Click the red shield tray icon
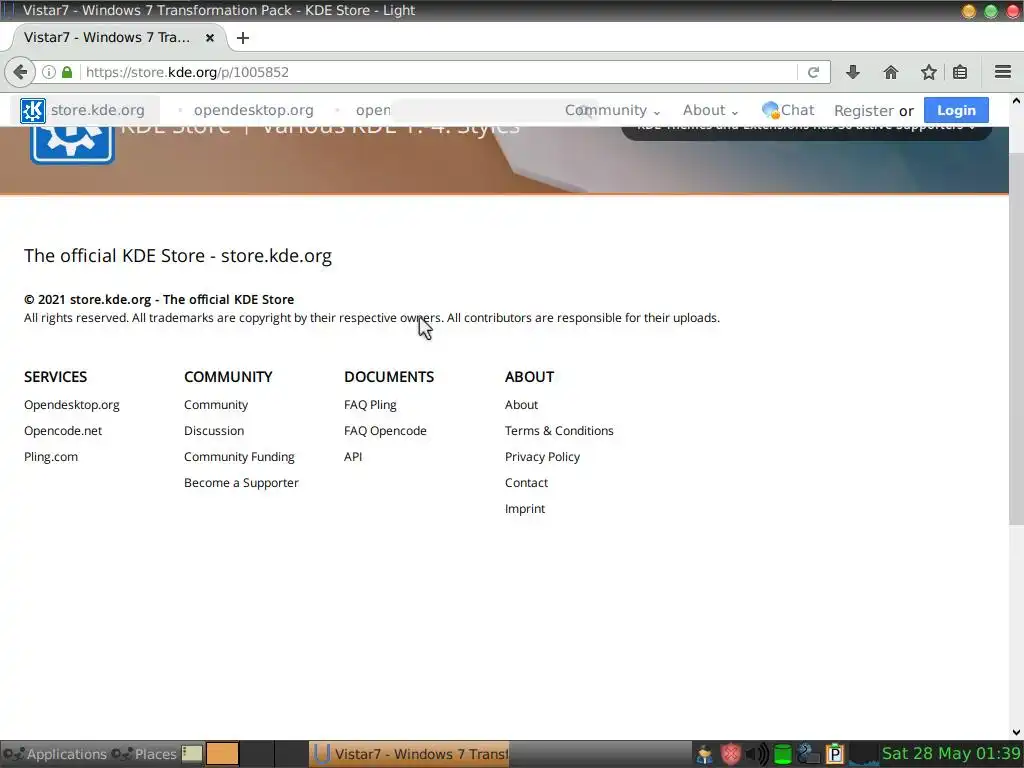Image resolution: width=1024 pixels, height=768 pixels. click(x=731, y=754)
